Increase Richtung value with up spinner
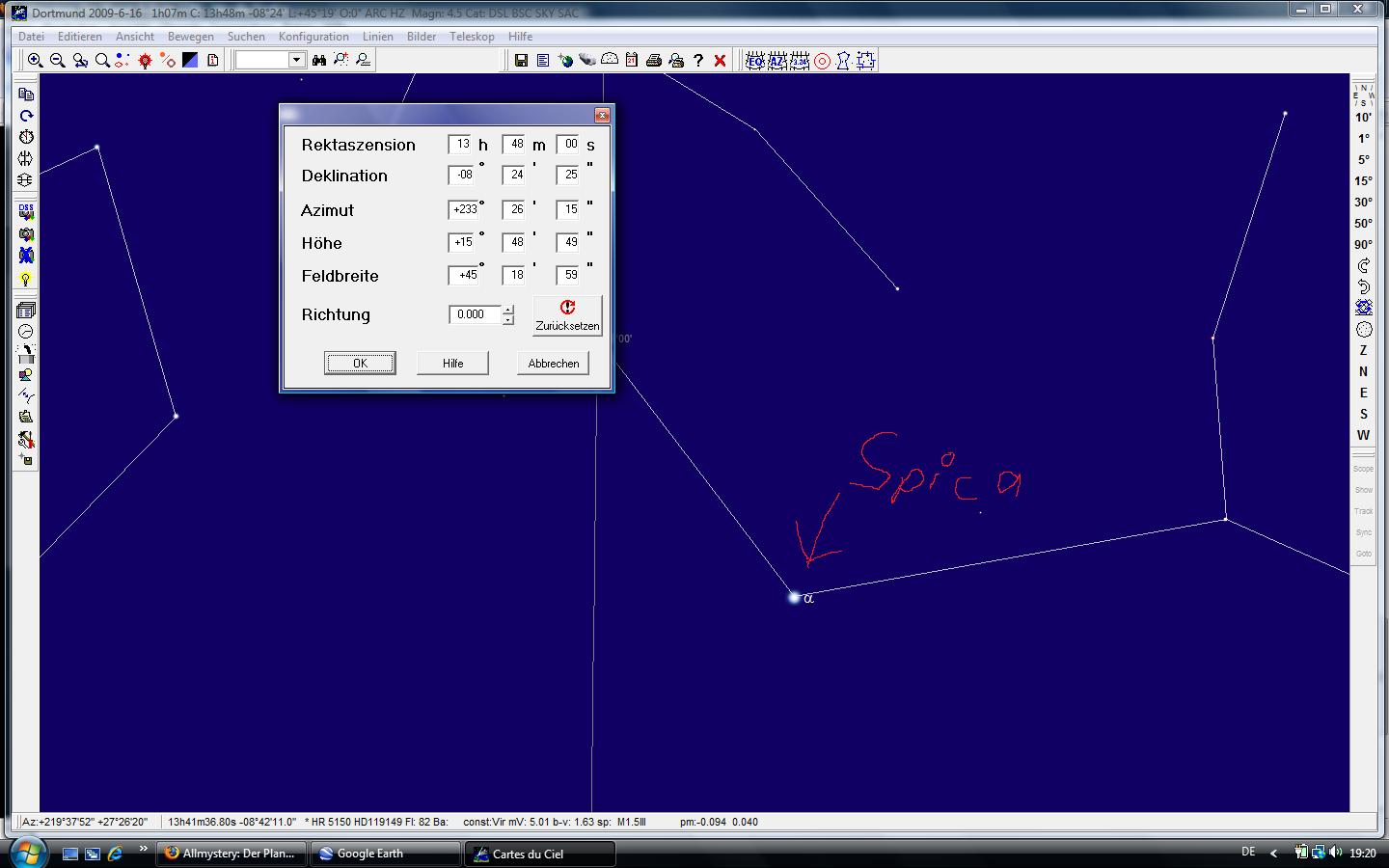The height and width of the screenshot is (868, 1389). pos(508,310)
